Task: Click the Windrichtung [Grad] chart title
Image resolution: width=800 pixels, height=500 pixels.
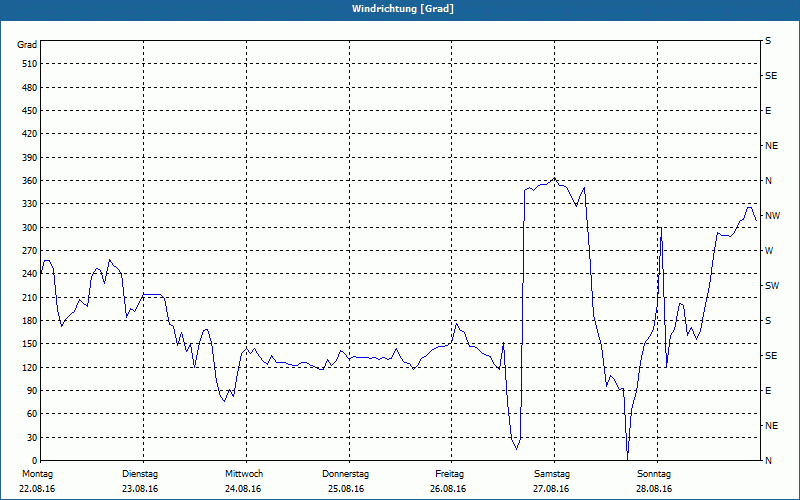Action: coord(403,9)
